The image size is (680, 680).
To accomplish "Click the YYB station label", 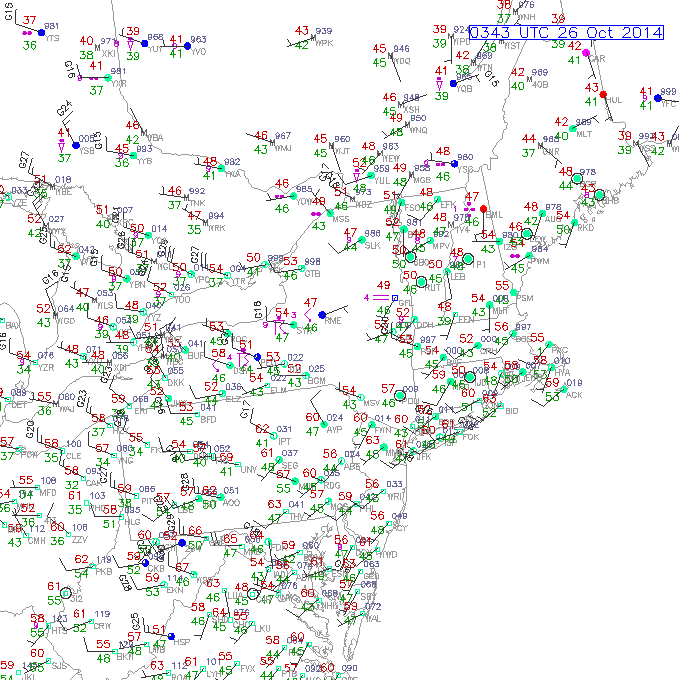I will [144, 161].
